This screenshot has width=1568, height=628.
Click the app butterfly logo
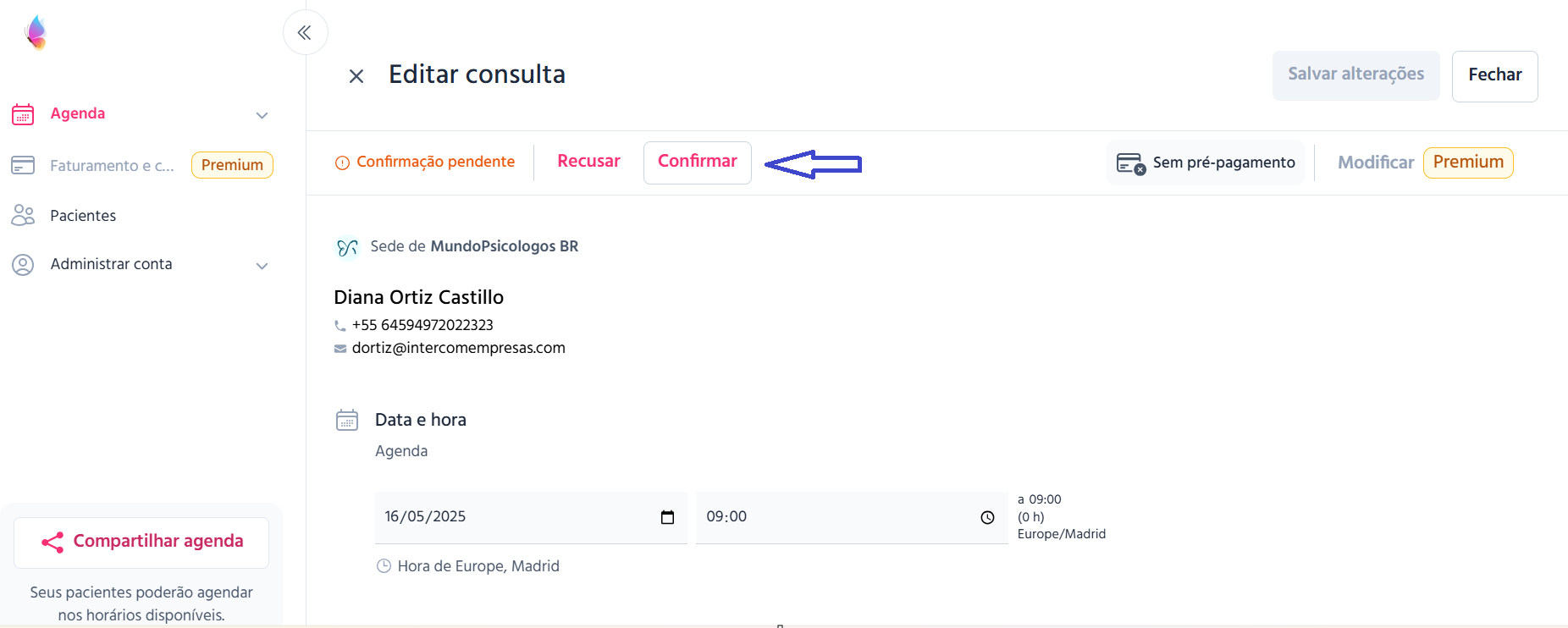tap(36, 32)
